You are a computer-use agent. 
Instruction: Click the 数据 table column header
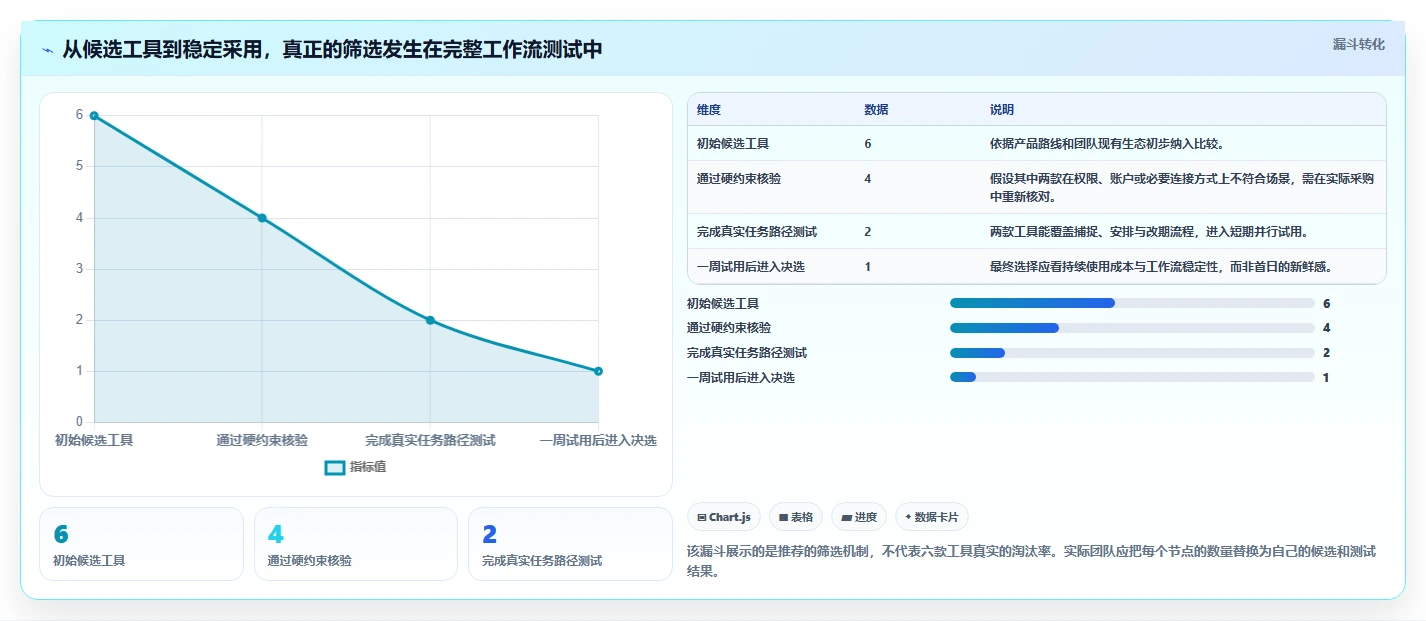(x=876, y=110)
